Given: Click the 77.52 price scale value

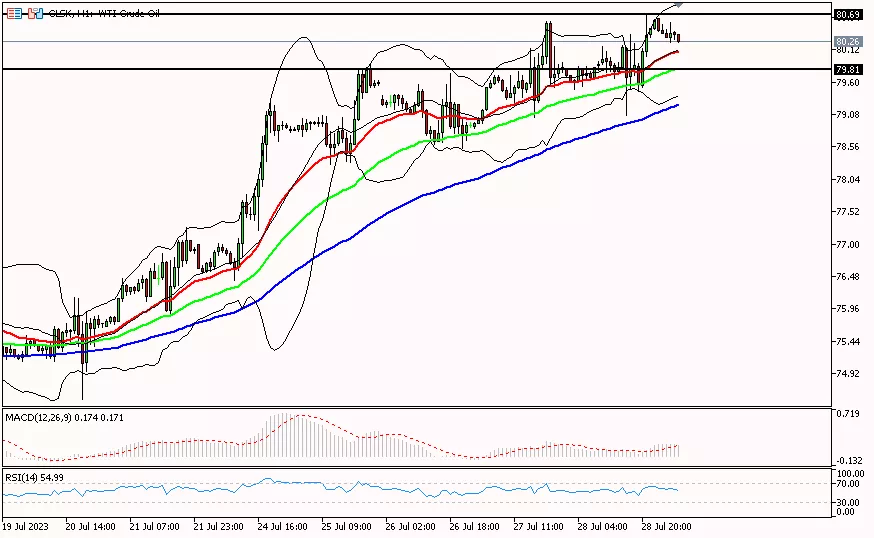Looking at the screenshot, I should (x=848, y=212).
